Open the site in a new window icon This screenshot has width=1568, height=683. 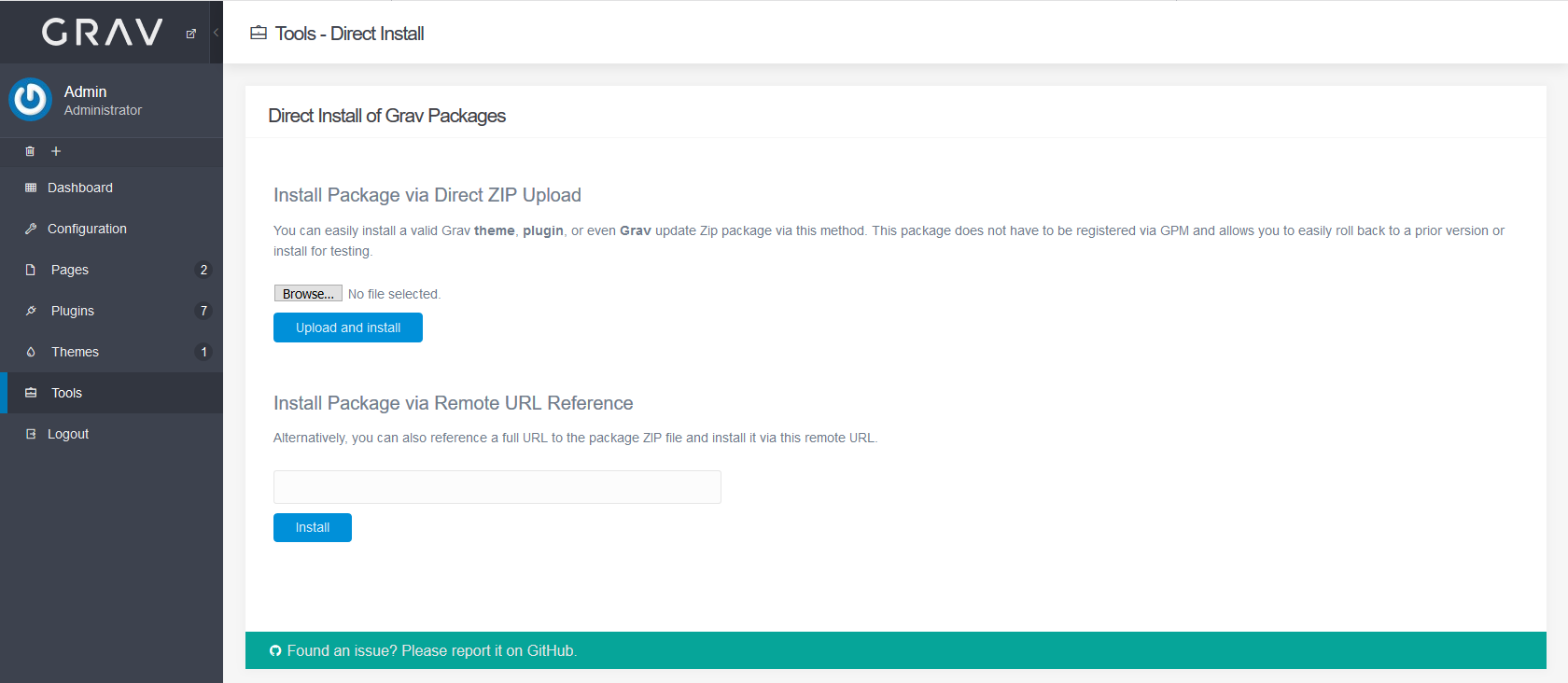click(191, 34)
